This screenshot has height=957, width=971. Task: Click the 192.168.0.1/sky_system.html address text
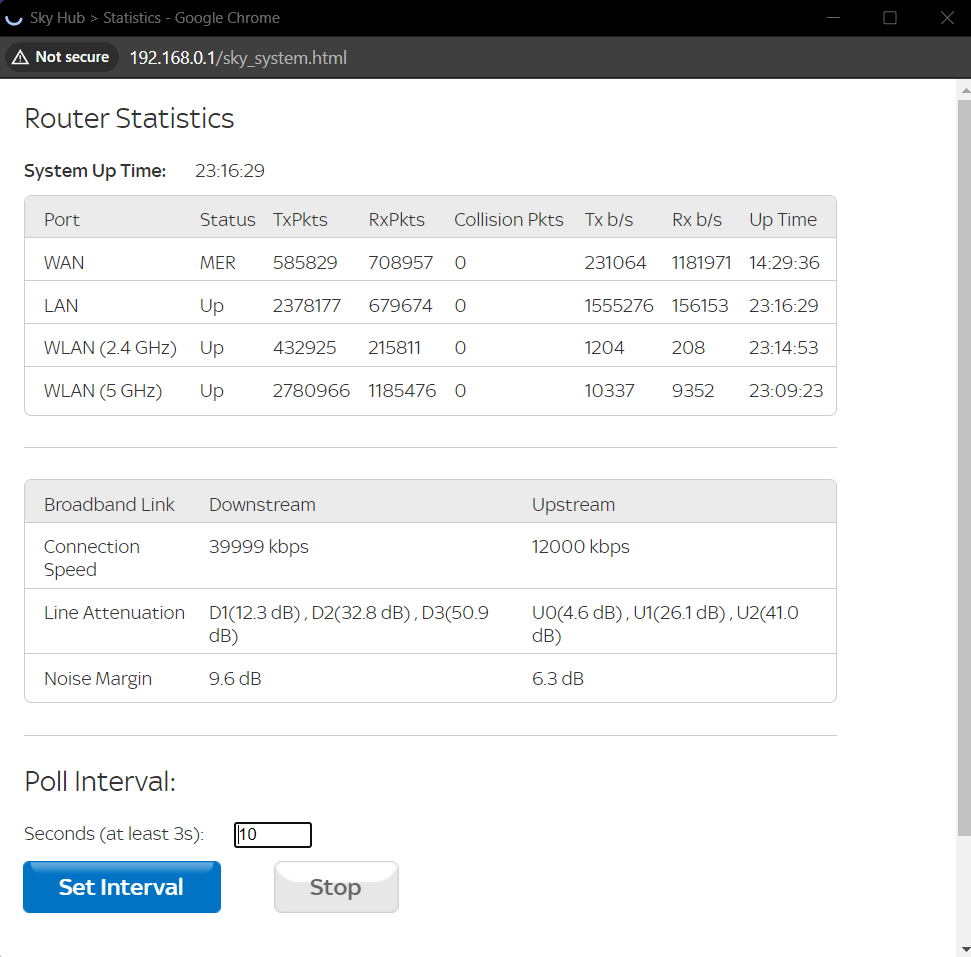238,58
